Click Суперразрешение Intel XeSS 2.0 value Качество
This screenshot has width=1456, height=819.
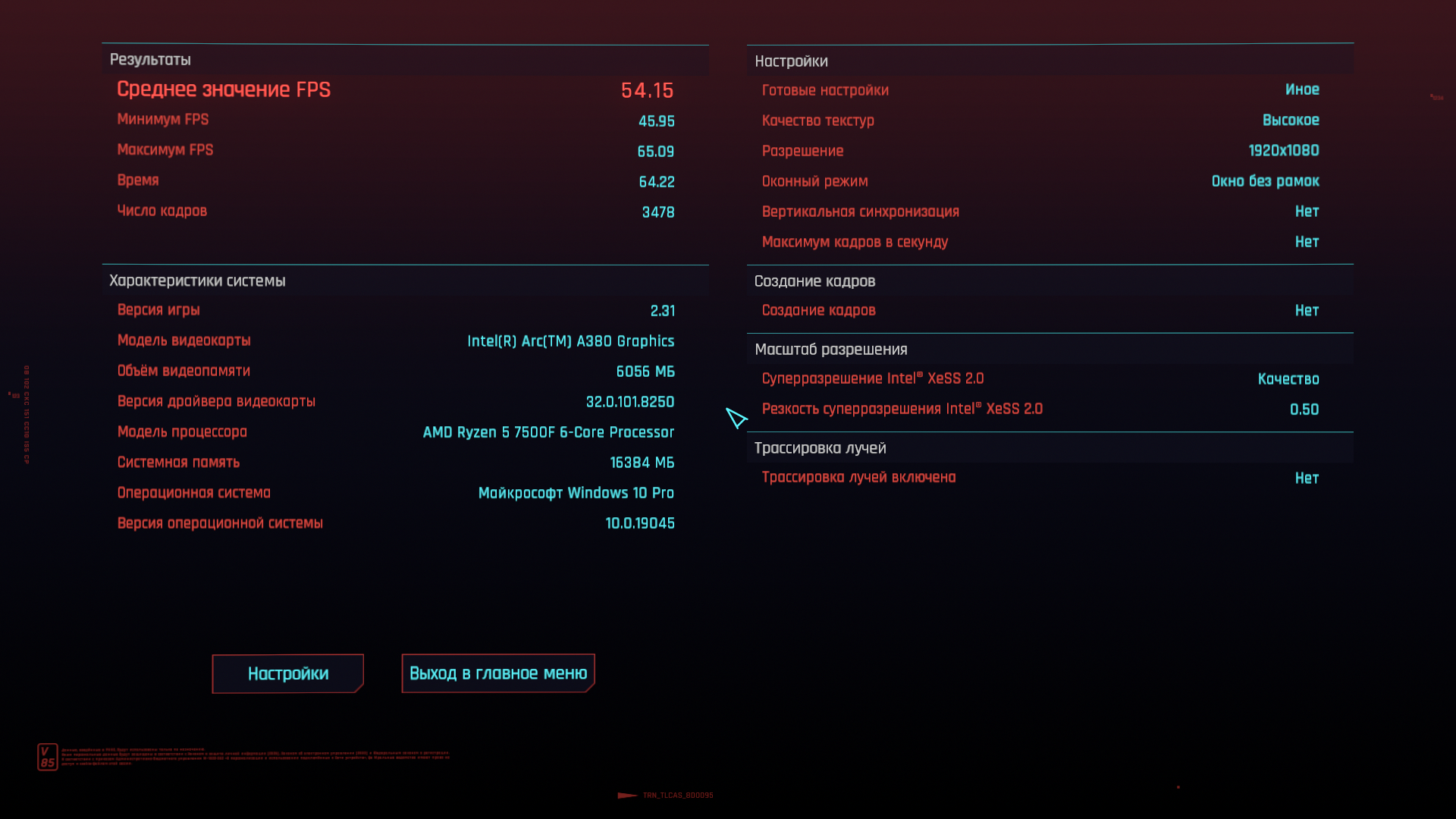(x=1288, y=379)
